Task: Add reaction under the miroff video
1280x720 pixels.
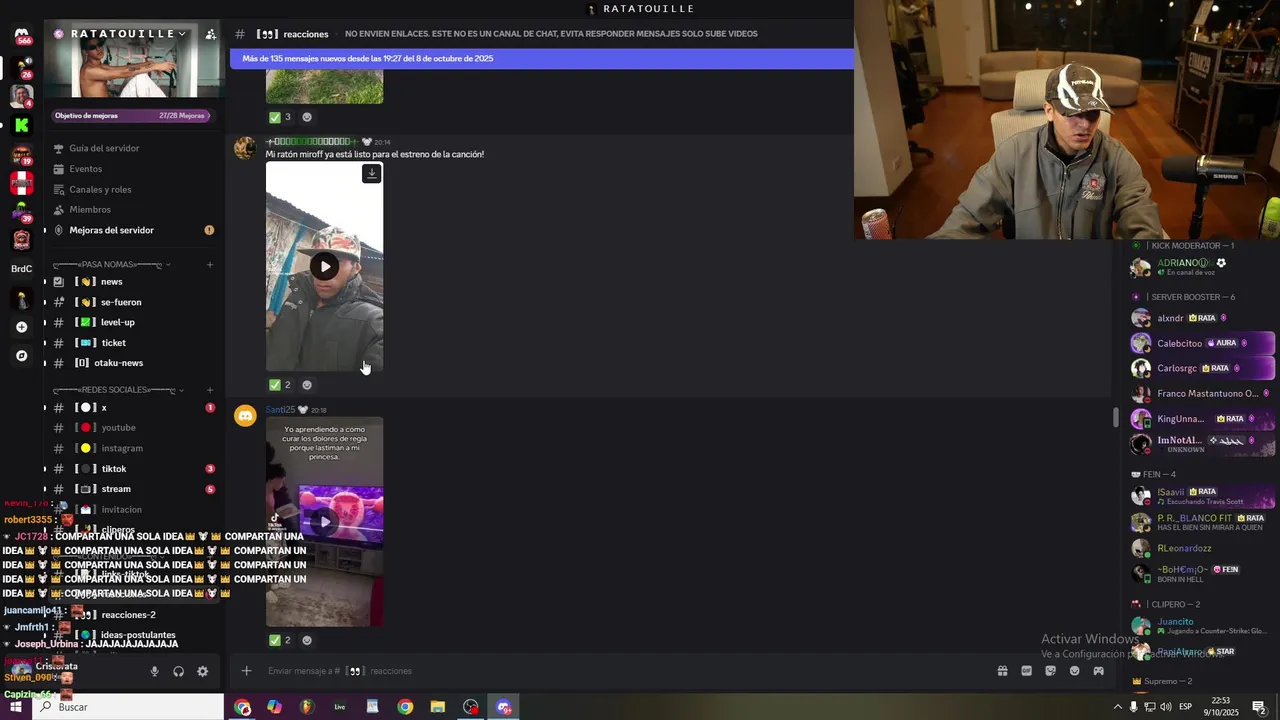Action: click(307, 385)
